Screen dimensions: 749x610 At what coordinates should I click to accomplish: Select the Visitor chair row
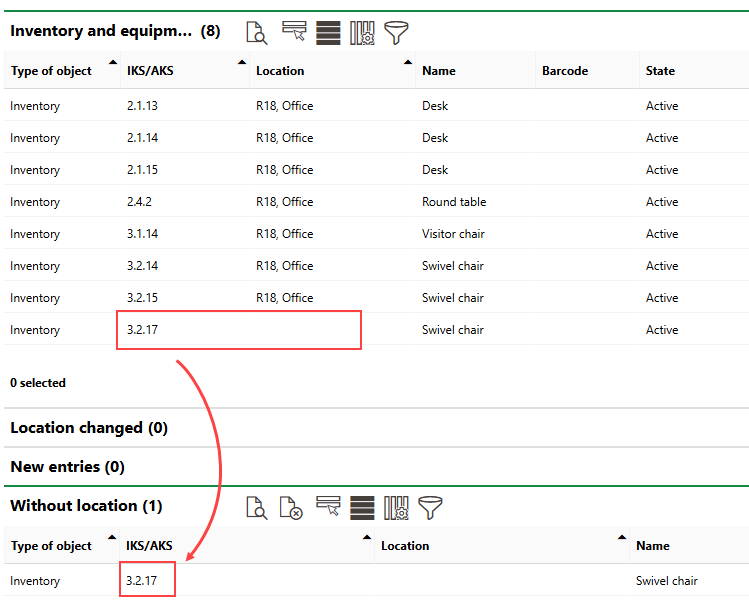pyautogui.click(x=452, y=234)
